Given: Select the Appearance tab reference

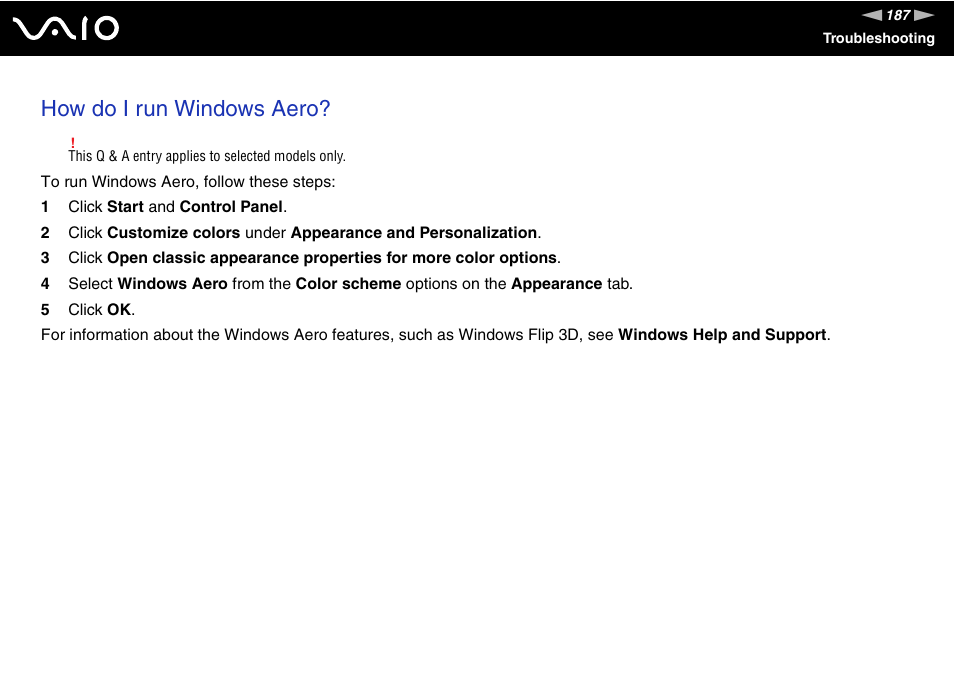Looking at the screenshot, I should click(x=556, y=283).
